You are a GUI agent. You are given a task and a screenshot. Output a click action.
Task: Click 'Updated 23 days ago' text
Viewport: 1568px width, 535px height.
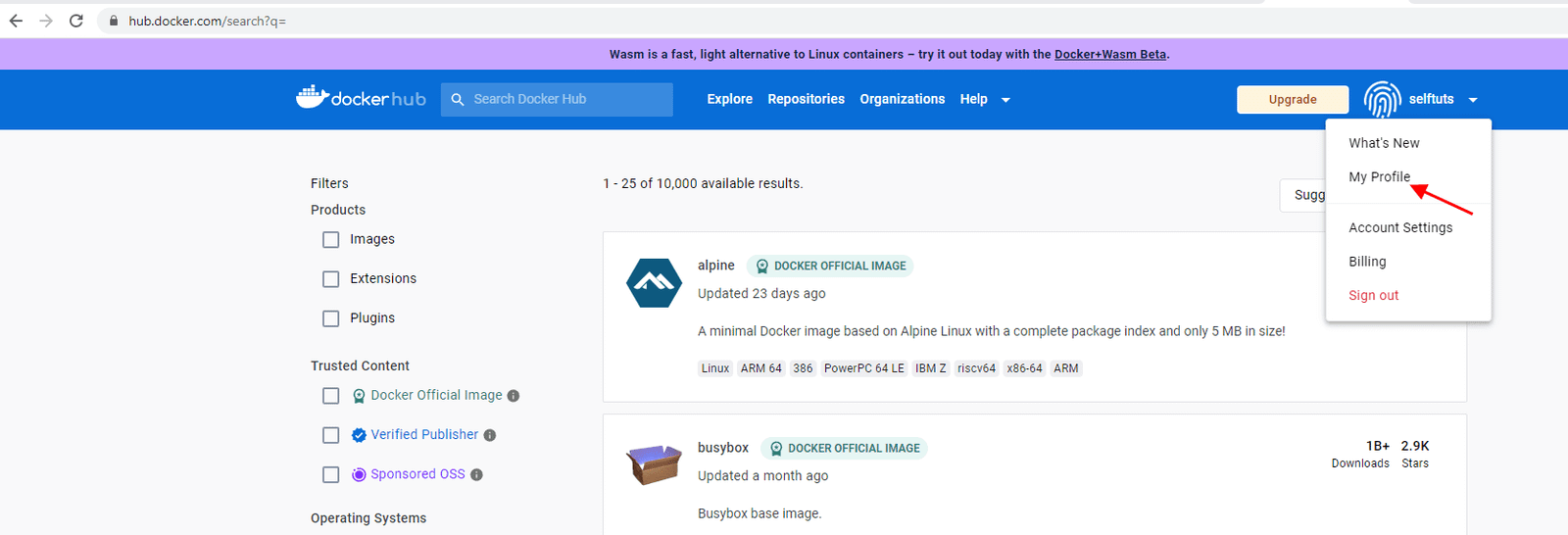761,293
